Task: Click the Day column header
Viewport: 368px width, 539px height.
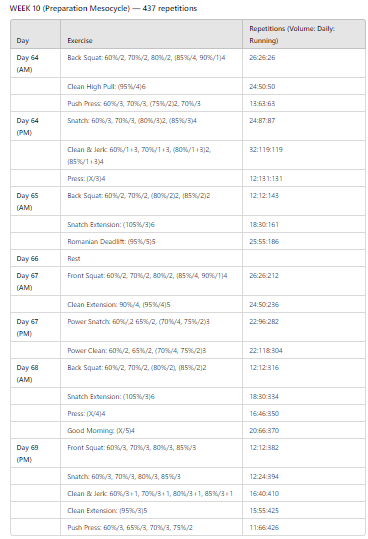Action: tap(35, 34)
